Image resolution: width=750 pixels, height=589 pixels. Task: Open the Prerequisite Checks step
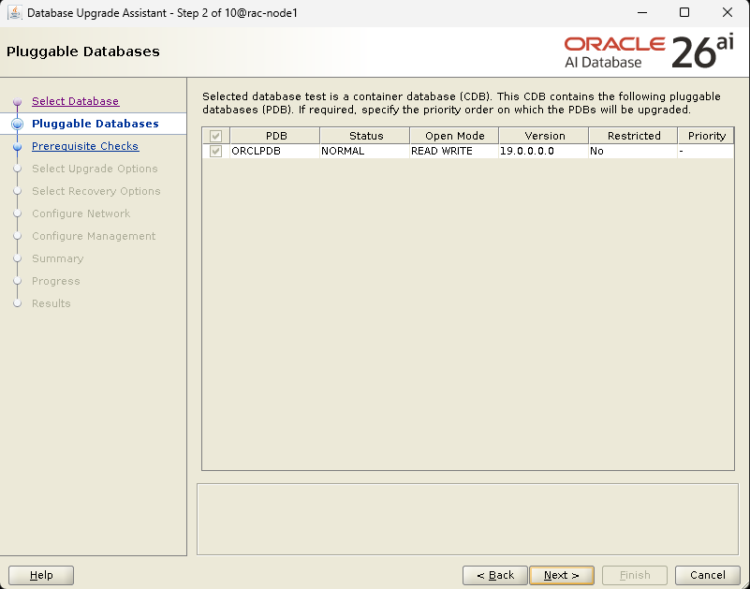coord(85,146)
